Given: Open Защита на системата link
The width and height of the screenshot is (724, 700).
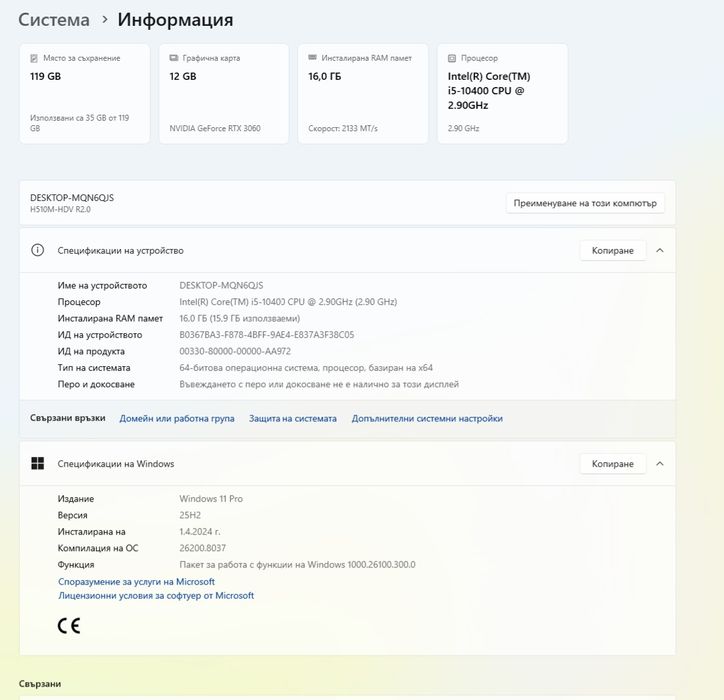Looking at the screenshot, I should pos(293,418).
